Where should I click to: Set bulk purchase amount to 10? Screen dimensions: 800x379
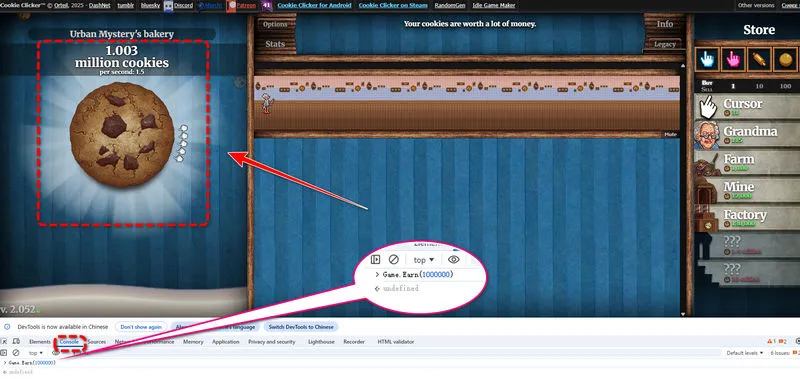759,86
